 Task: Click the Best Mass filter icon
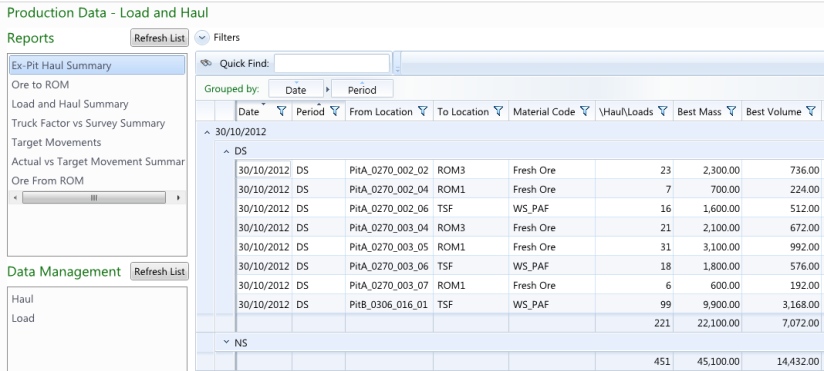tap(731, 111)
